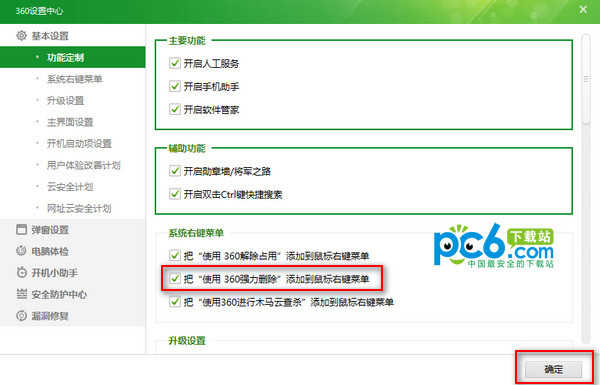Click the timer icon beside 开机小助手
The image size is (600, 385).
[21, 272]
